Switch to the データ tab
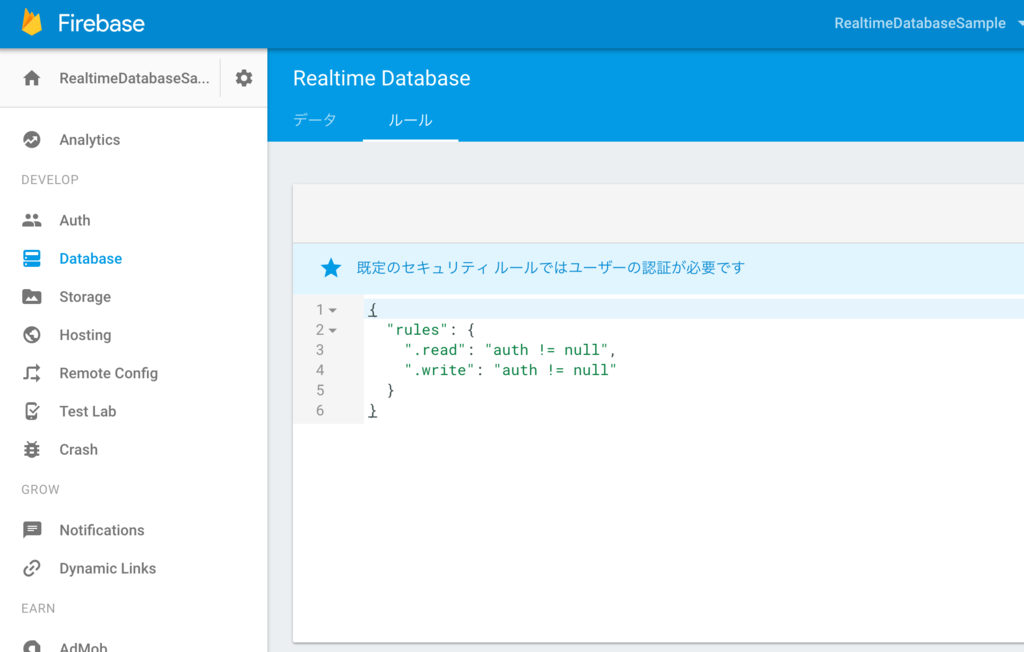The image size is (1024, 652). coord(315,120)
